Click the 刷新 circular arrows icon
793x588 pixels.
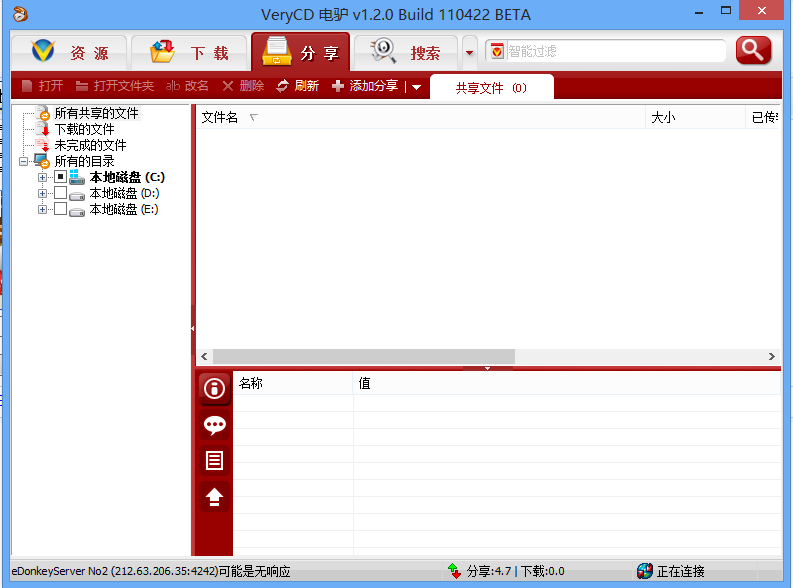(x=282, y=86)
